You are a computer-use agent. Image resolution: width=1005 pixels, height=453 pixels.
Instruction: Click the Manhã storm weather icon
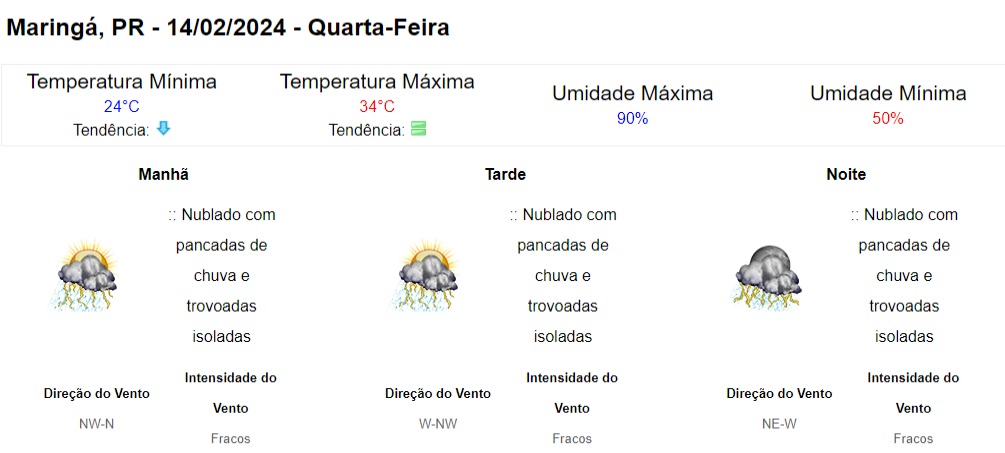[x=83, y=277]
